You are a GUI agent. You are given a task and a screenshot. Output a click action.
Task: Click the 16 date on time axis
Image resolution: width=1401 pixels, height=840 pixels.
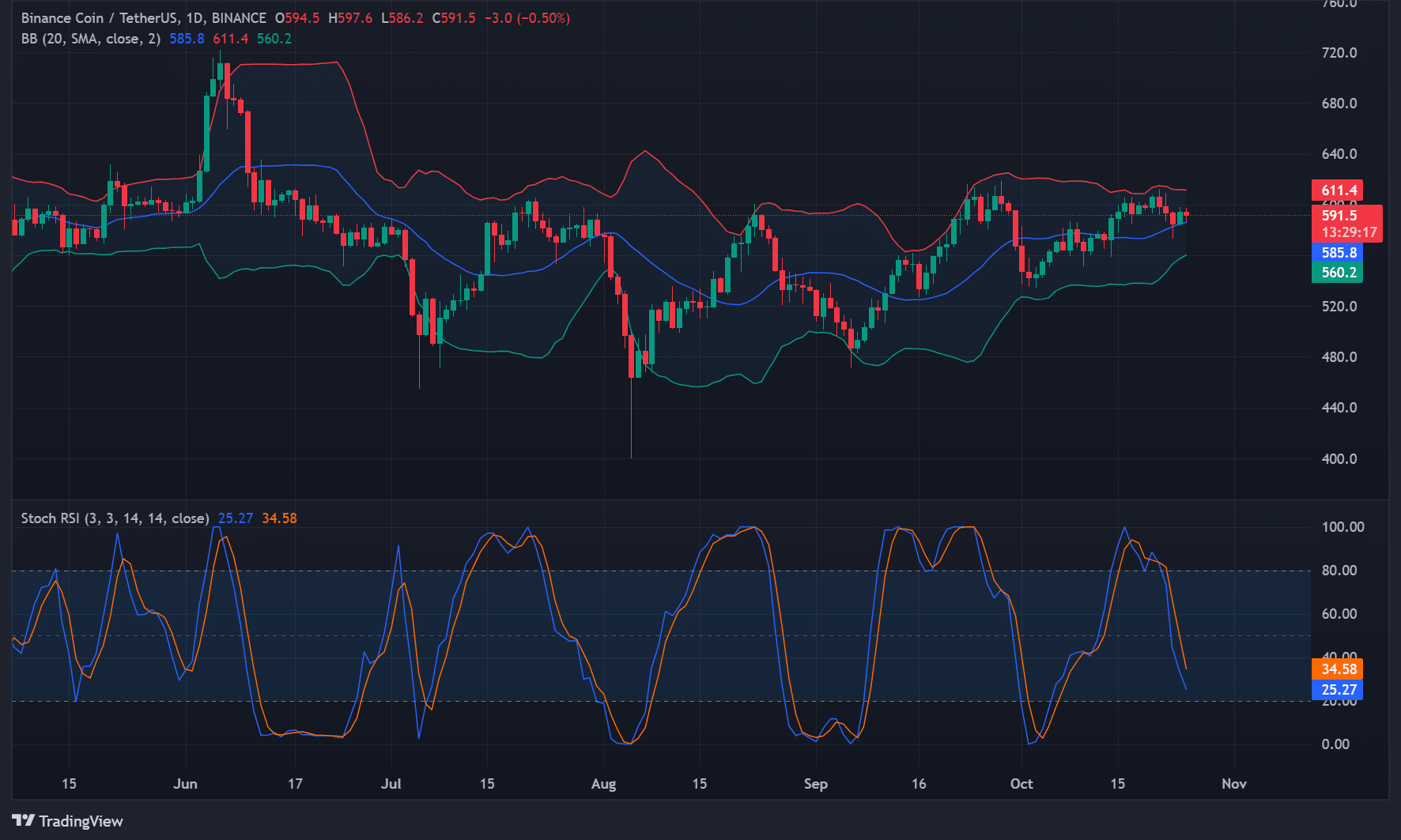click(919, 784)
